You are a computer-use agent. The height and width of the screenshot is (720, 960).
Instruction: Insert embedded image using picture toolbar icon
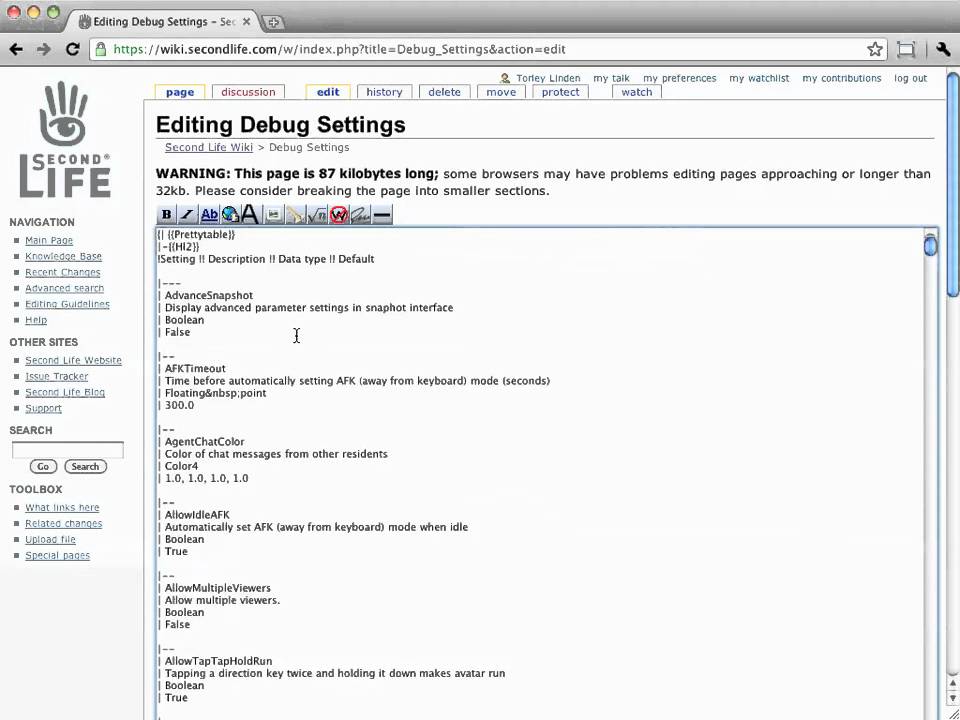[274, 215]
